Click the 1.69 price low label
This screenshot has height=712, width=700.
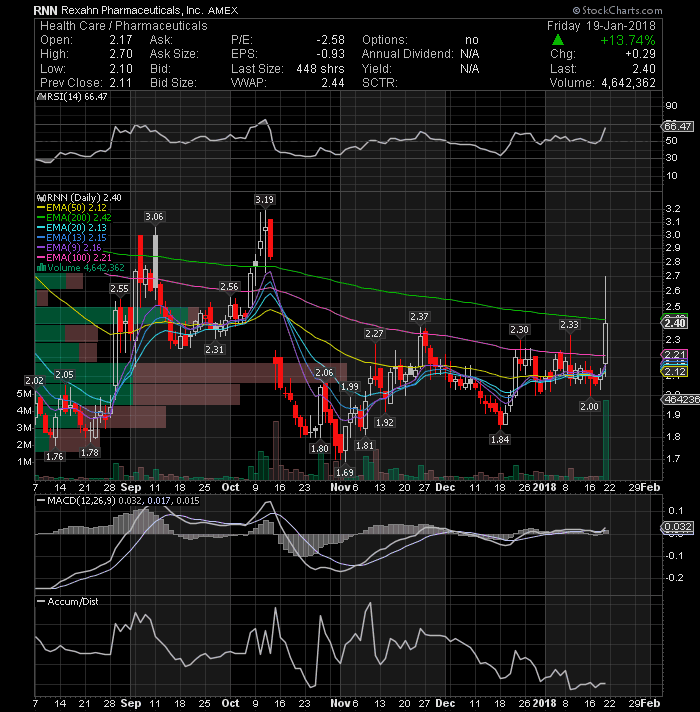coord(345,472)
